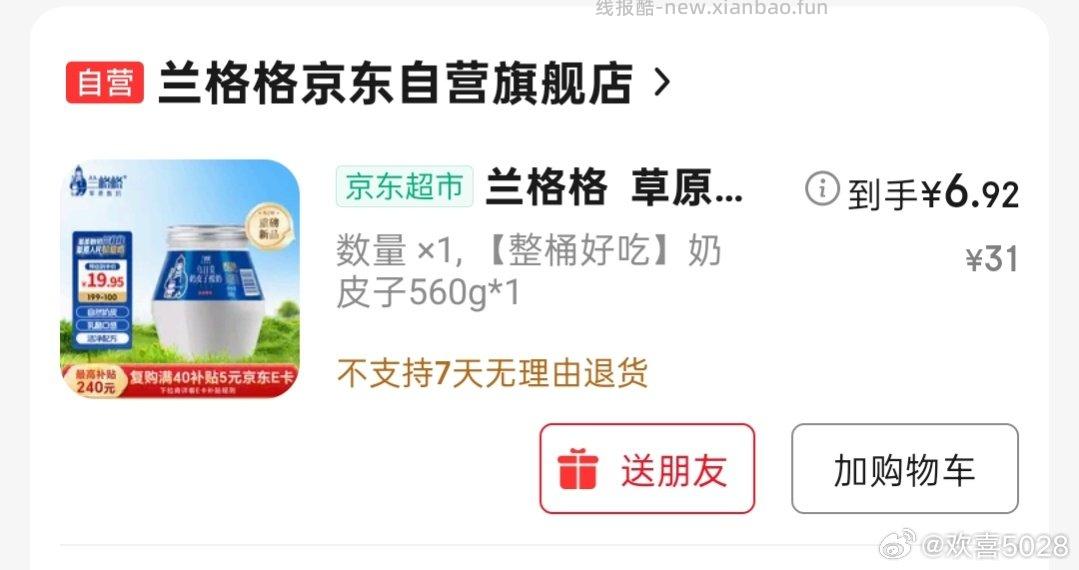The width and height of the screenshot is (1079, 570).
Task: Click the ¥31 original price
Action: (x=992, y=260)
